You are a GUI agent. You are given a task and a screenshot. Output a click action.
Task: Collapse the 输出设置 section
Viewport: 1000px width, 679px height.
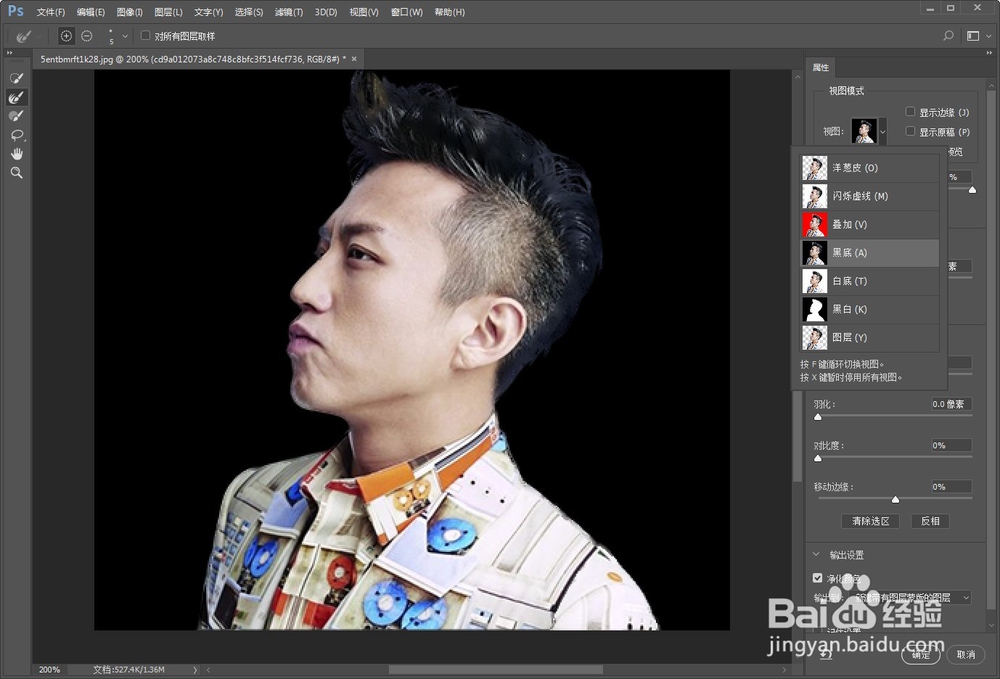(x=816, y=555)
